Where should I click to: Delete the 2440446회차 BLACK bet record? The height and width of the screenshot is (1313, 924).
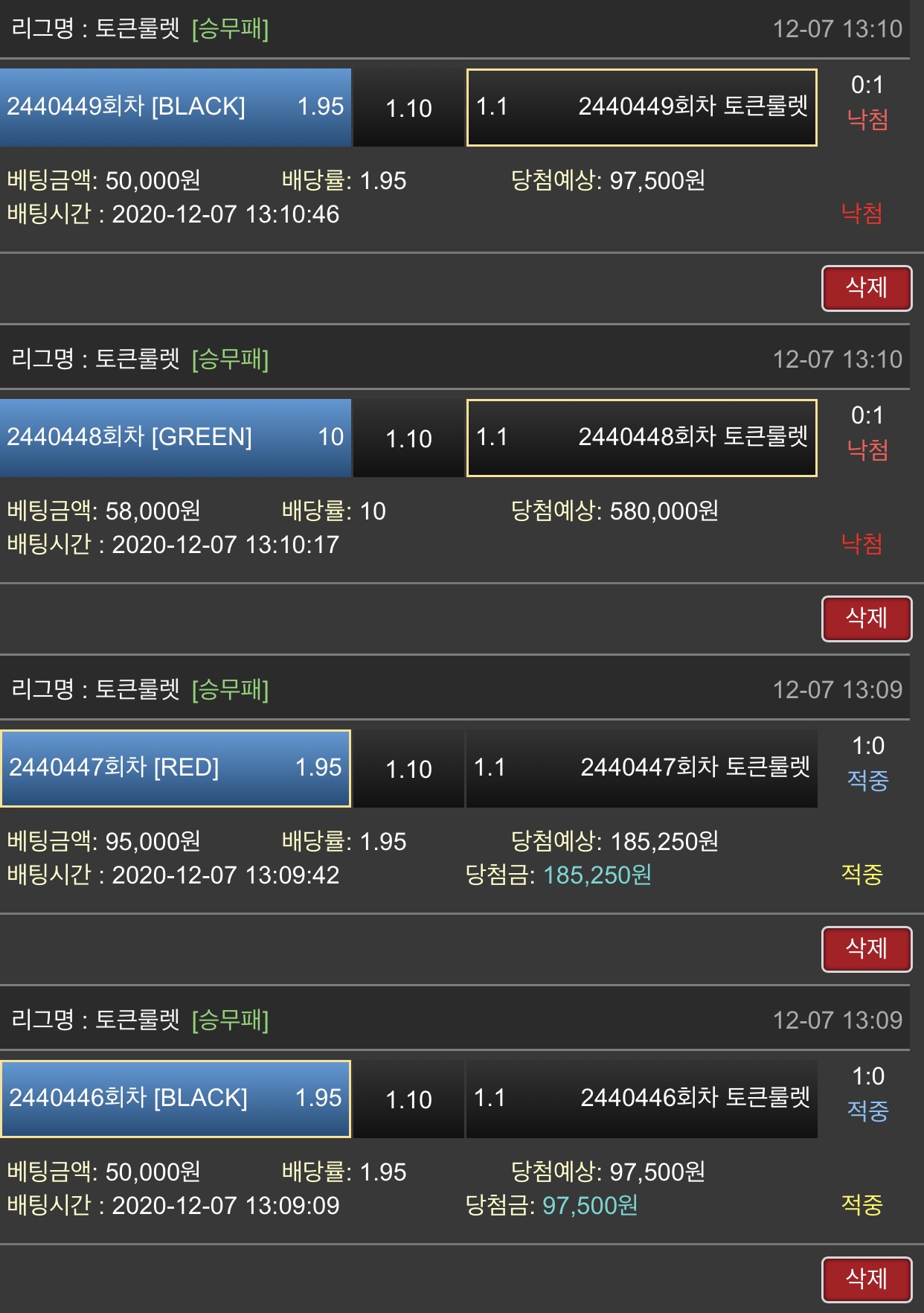click(x=867, y=1280)
